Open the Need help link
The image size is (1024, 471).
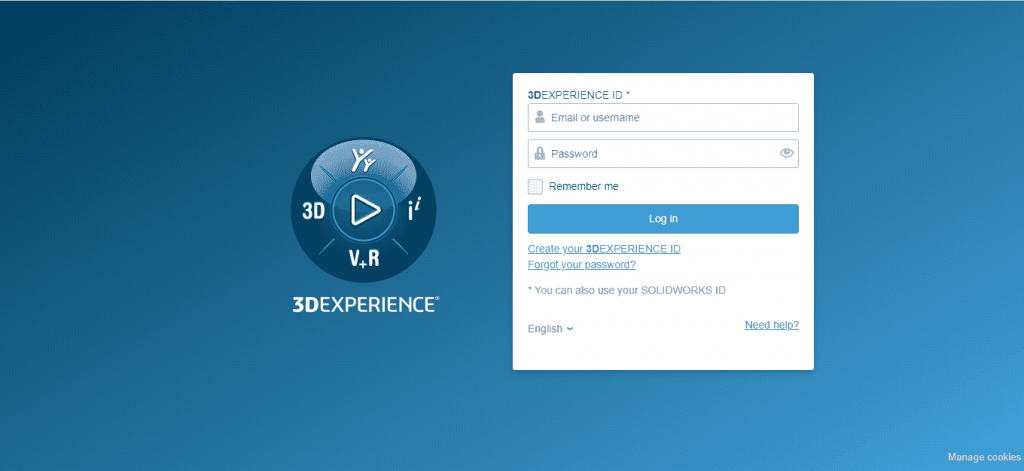pos(771,325)
